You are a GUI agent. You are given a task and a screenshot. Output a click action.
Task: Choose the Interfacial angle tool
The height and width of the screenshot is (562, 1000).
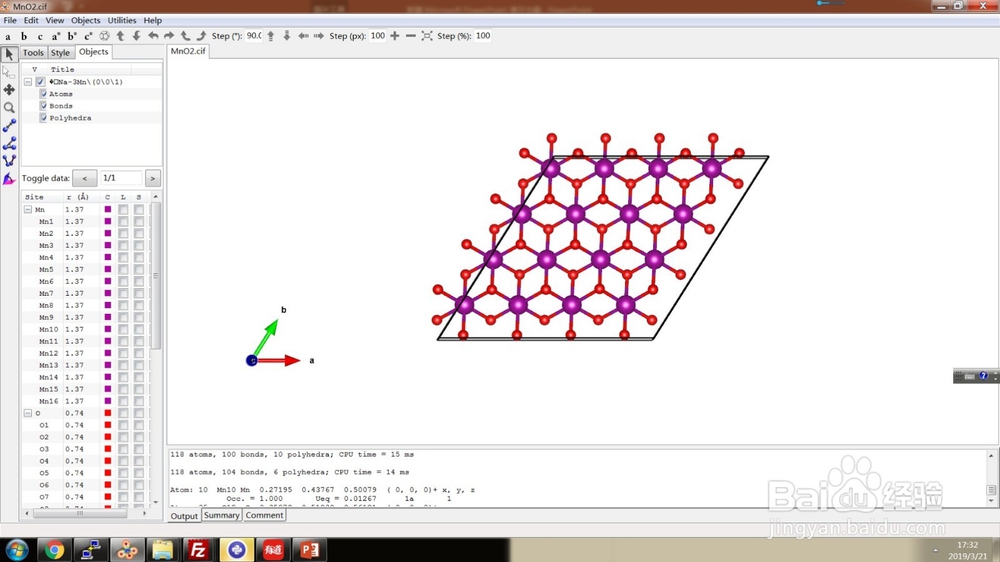(9, 179)
